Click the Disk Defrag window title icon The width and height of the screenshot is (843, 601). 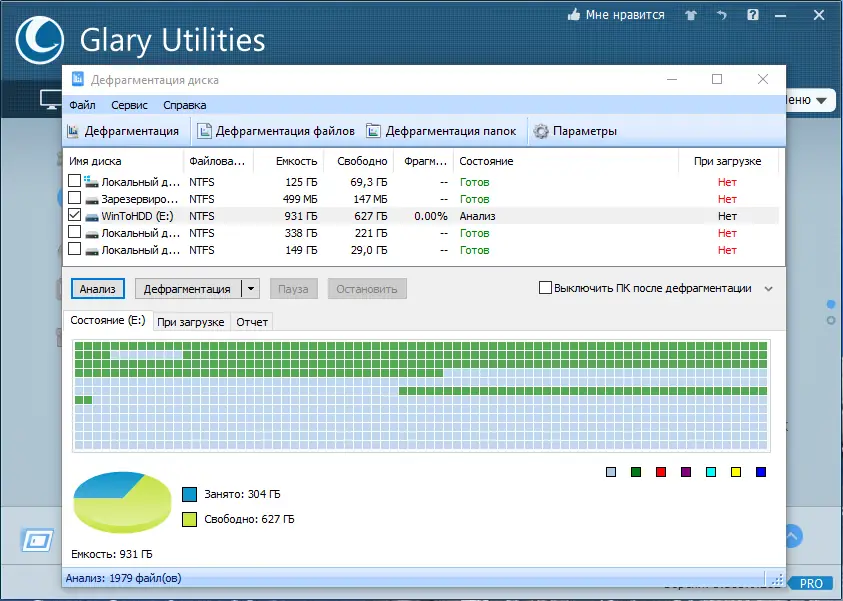(77, 79)
